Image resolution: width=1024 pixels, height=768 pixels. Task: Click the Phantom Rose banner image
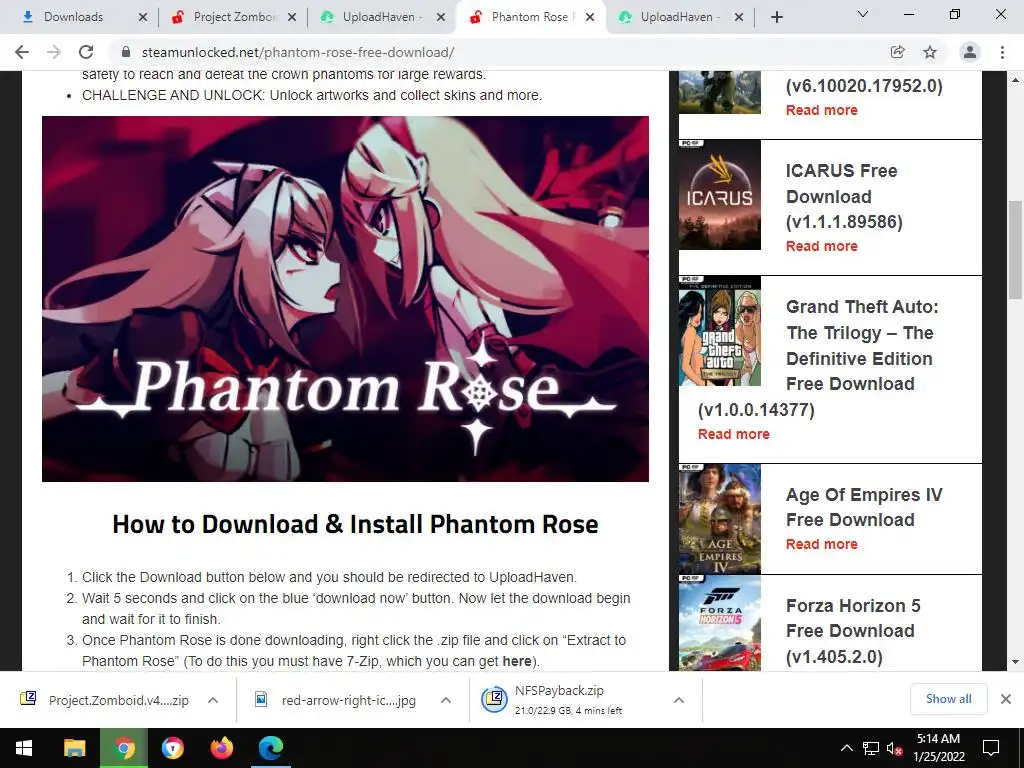345,299
